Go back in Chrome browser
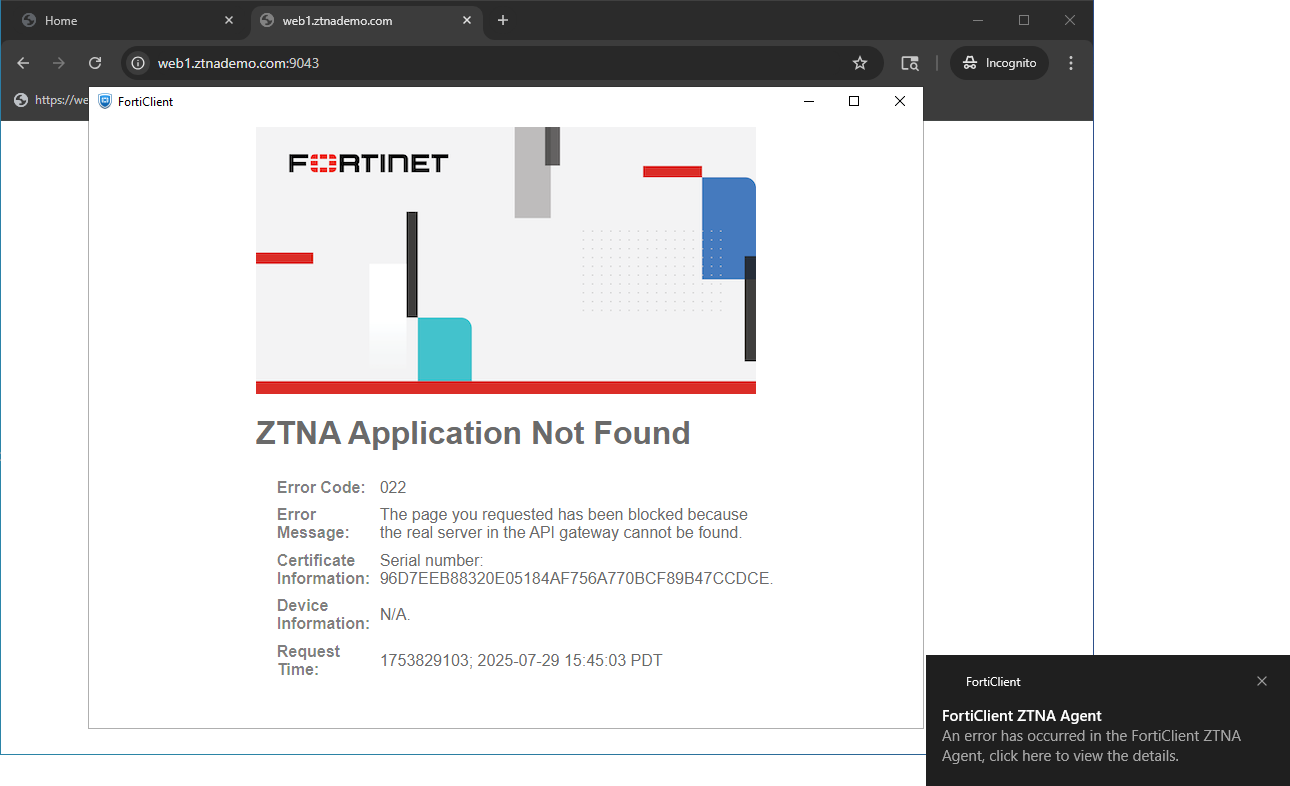Viewport: 1290px width, 786px height. click(x=23, y=63)
